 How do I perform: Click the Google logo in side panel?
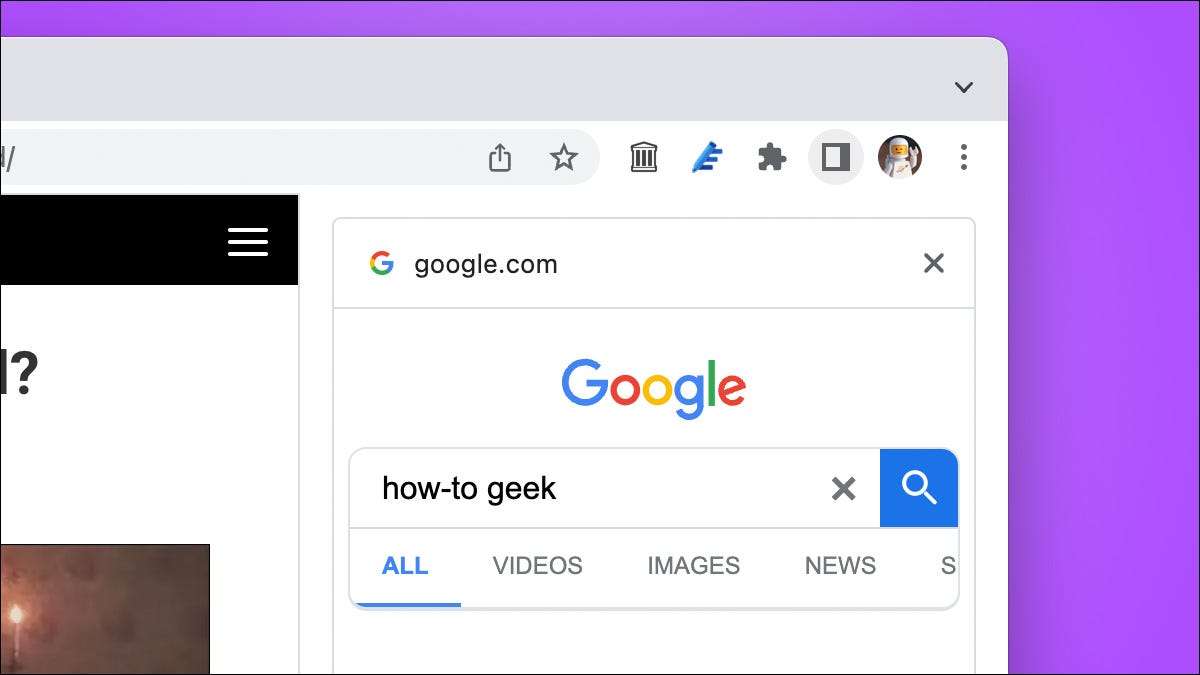(x=653, y=388)
